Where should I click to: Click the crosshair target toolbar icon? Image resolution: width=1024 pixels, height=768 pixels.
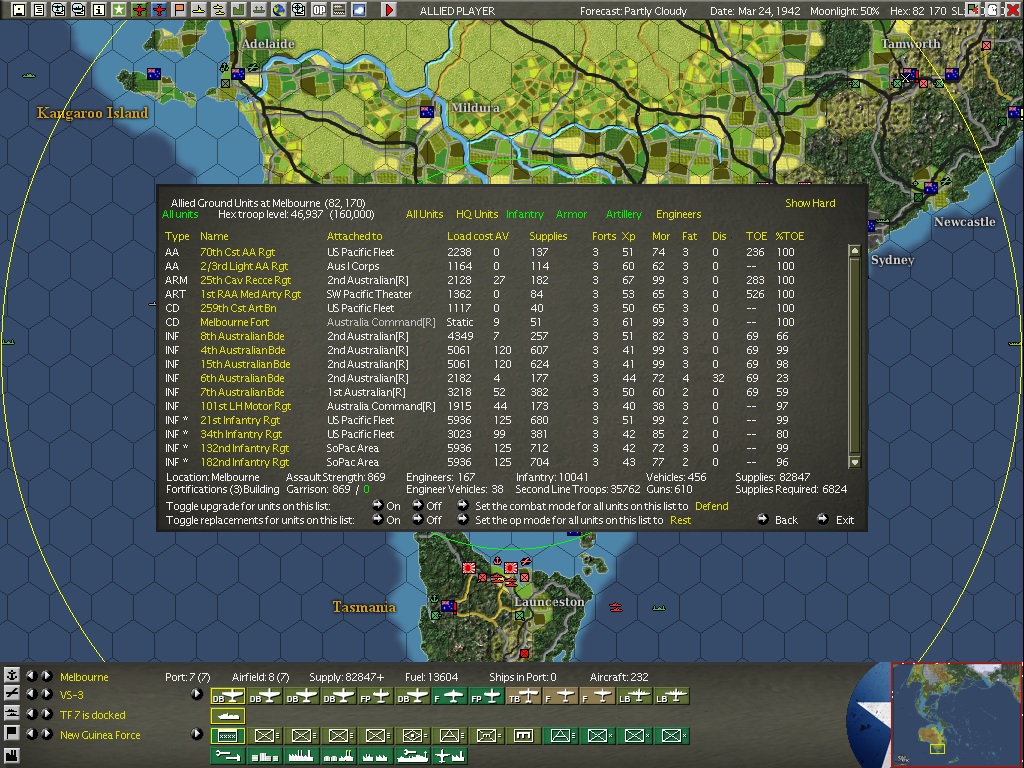(x=298, y=10)
